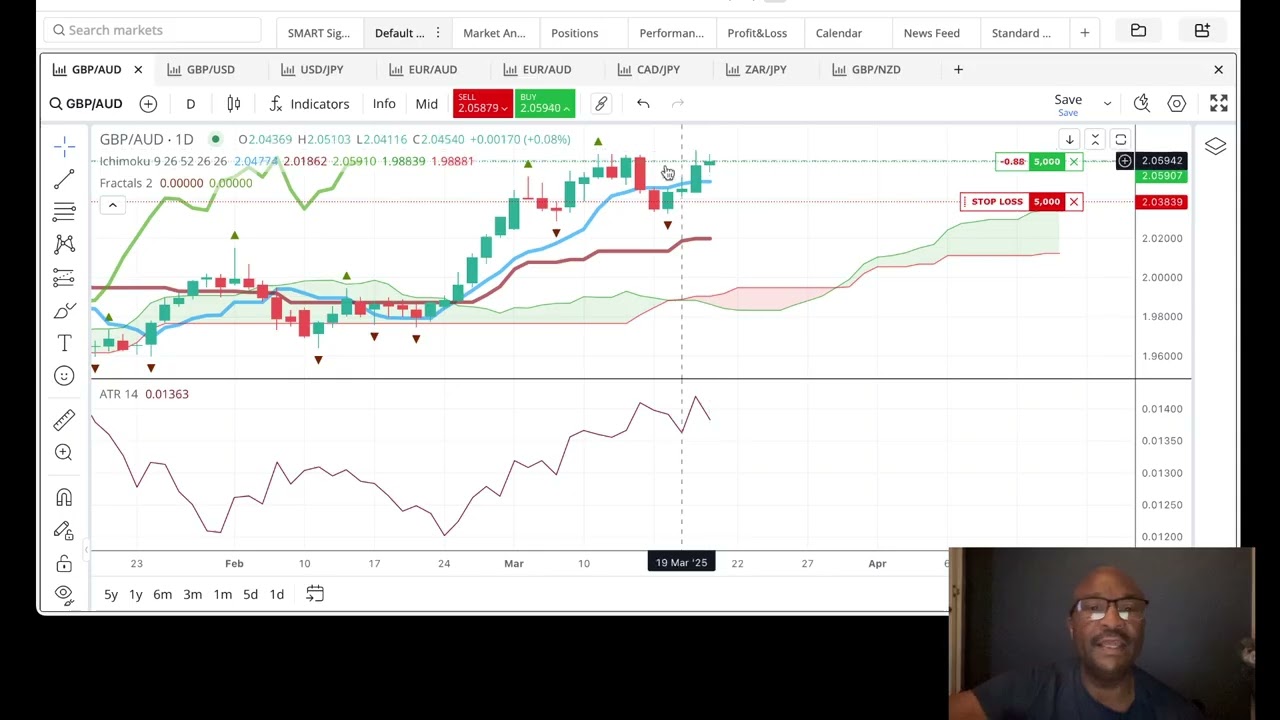Hide all drawings with eye icon
The image size is (1280, 720).
(64, 594)
